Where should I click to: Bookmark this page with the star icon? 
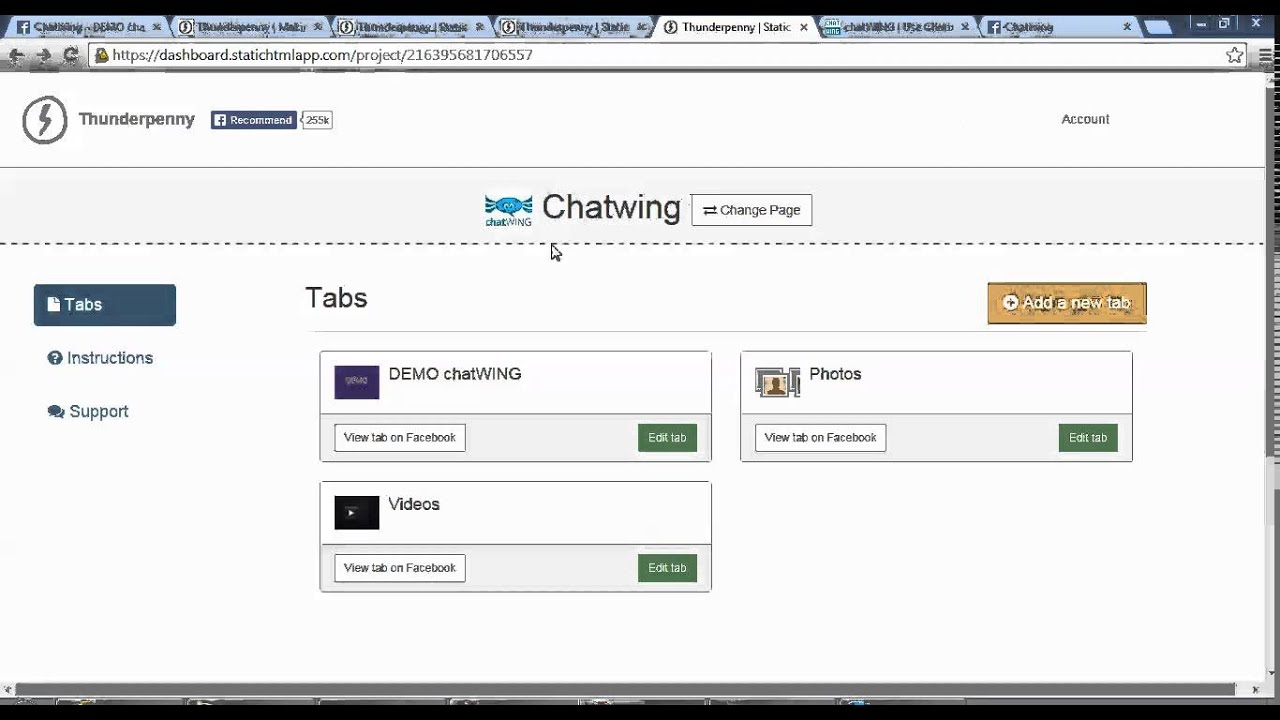pos(1235,55)
